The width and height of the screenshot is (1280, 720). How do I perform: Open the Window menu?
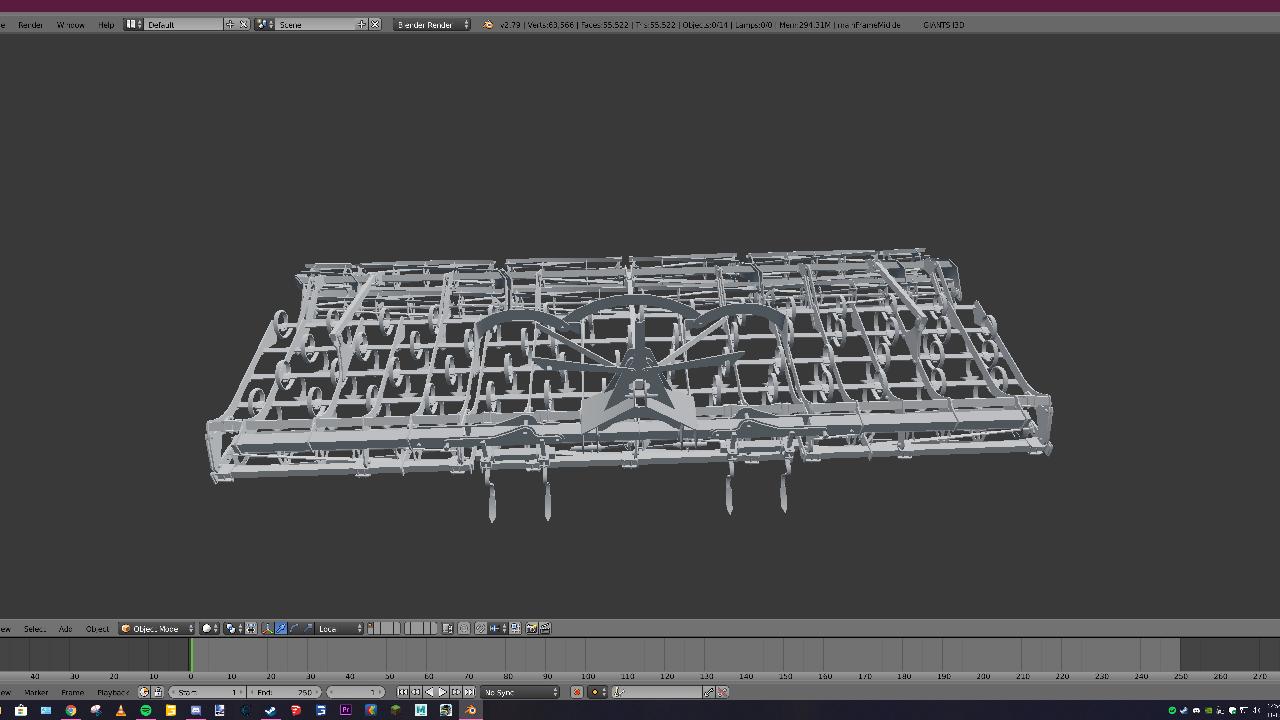pyautogui.click(x=70, y=24)
